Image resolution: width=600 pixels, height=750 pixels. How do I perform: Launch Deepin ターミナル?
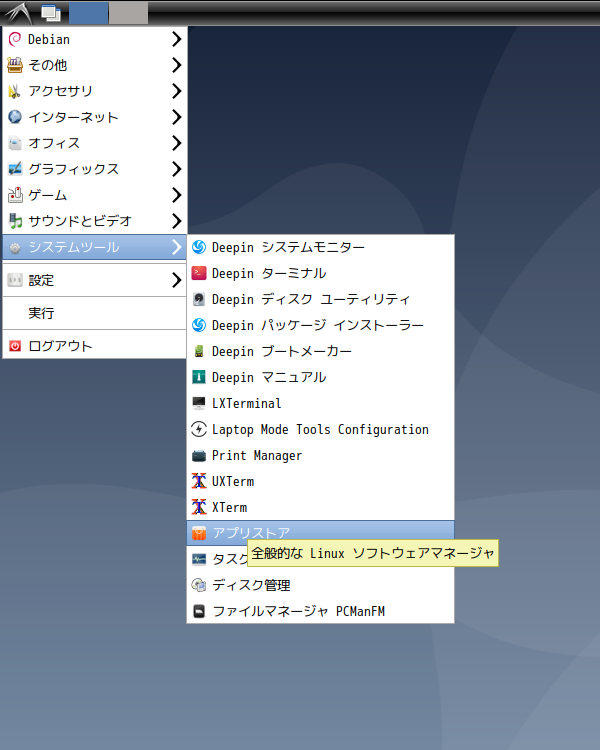tap(321, 273)
